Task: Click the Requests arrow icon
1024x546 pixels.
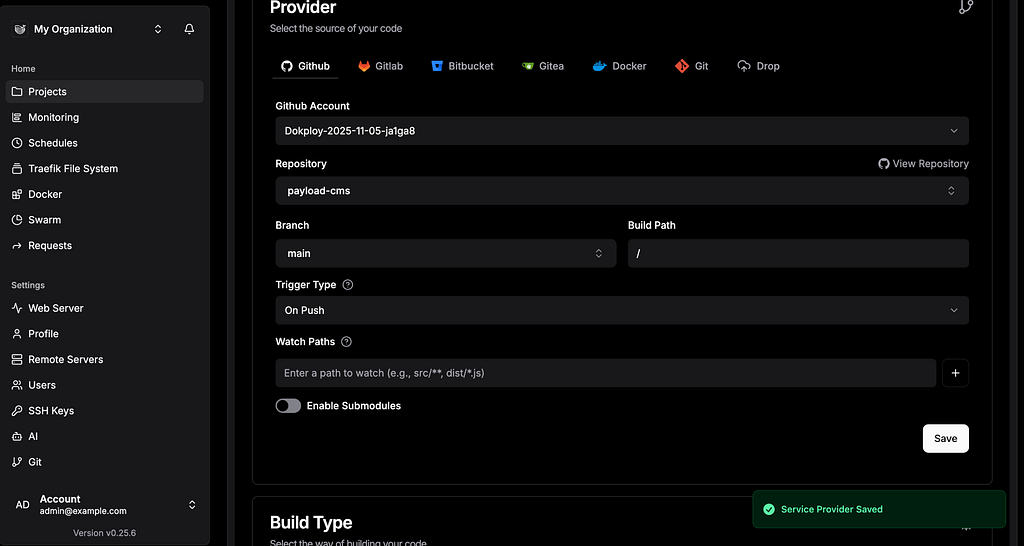Action: (17, 245)
